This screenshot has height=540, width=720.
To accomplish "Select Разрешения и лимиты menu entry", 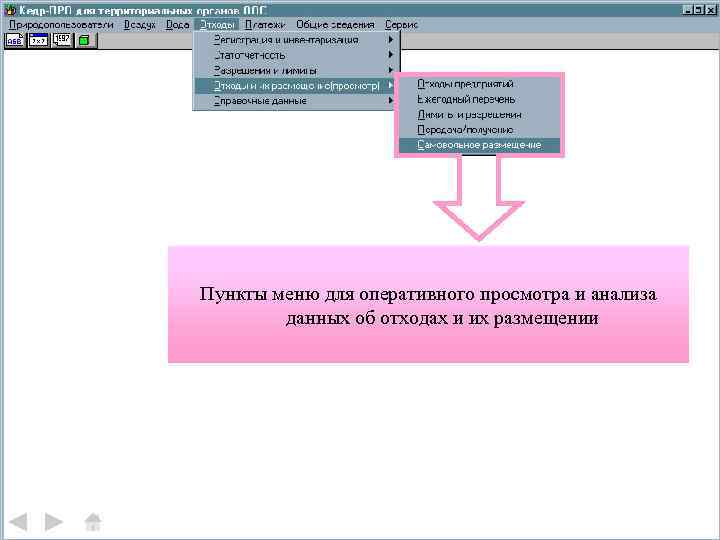I will point(296,70).
